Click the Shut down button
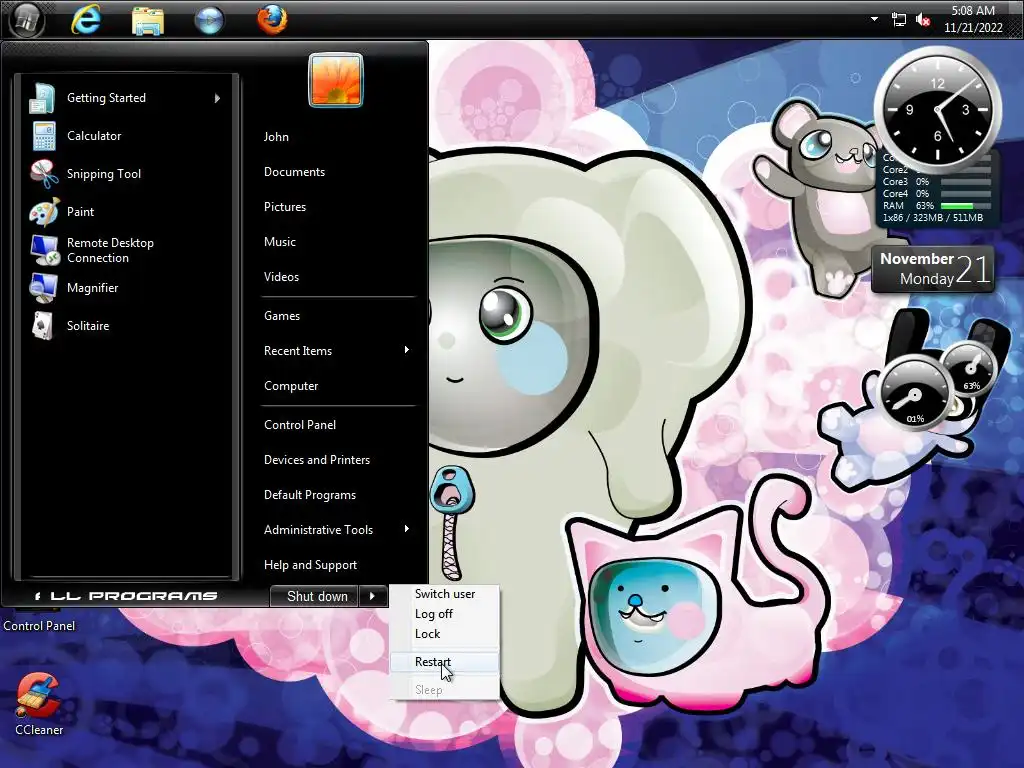1024x768 pixels. [x=315, y=596]
